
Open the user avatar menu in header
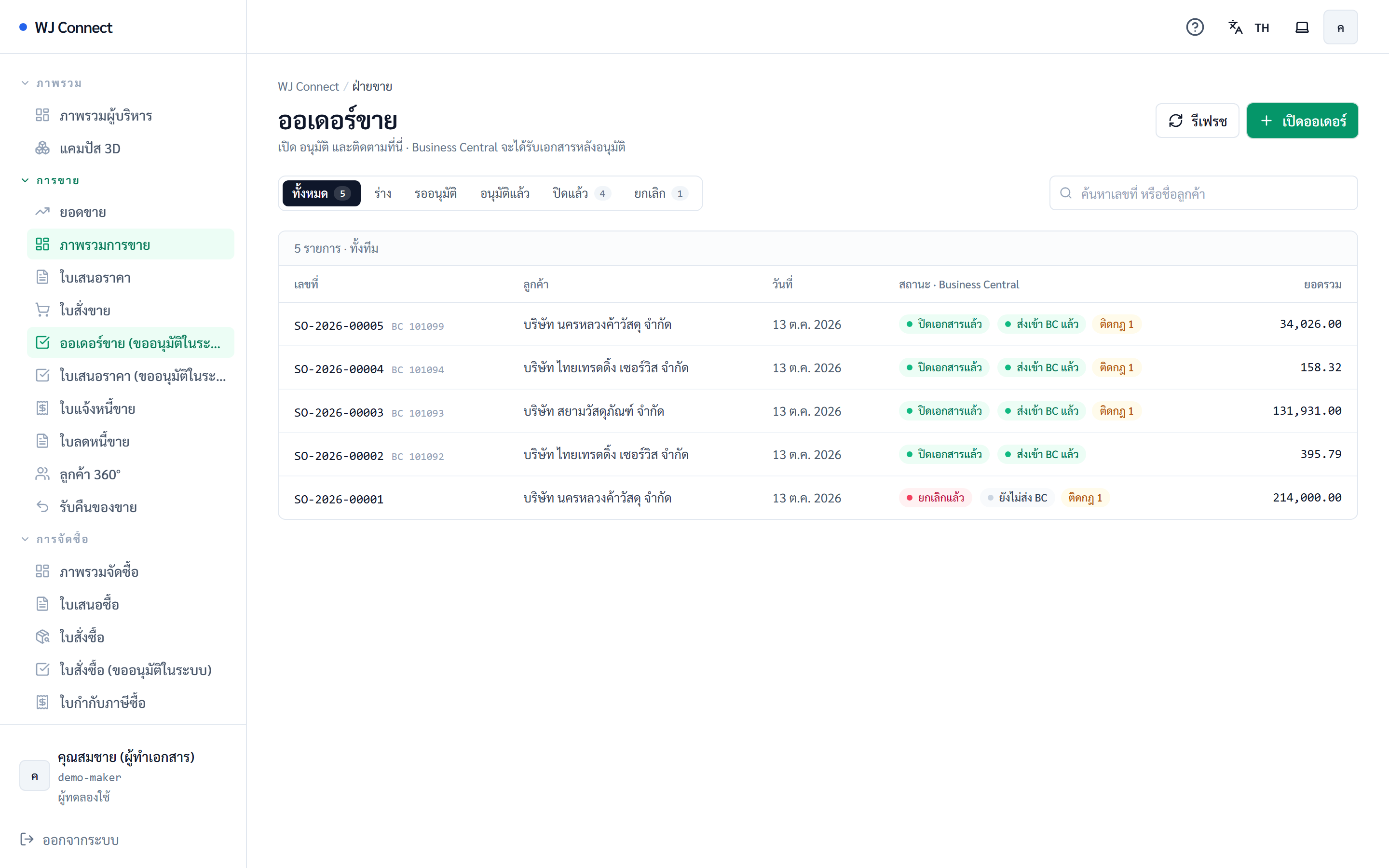1340,27
